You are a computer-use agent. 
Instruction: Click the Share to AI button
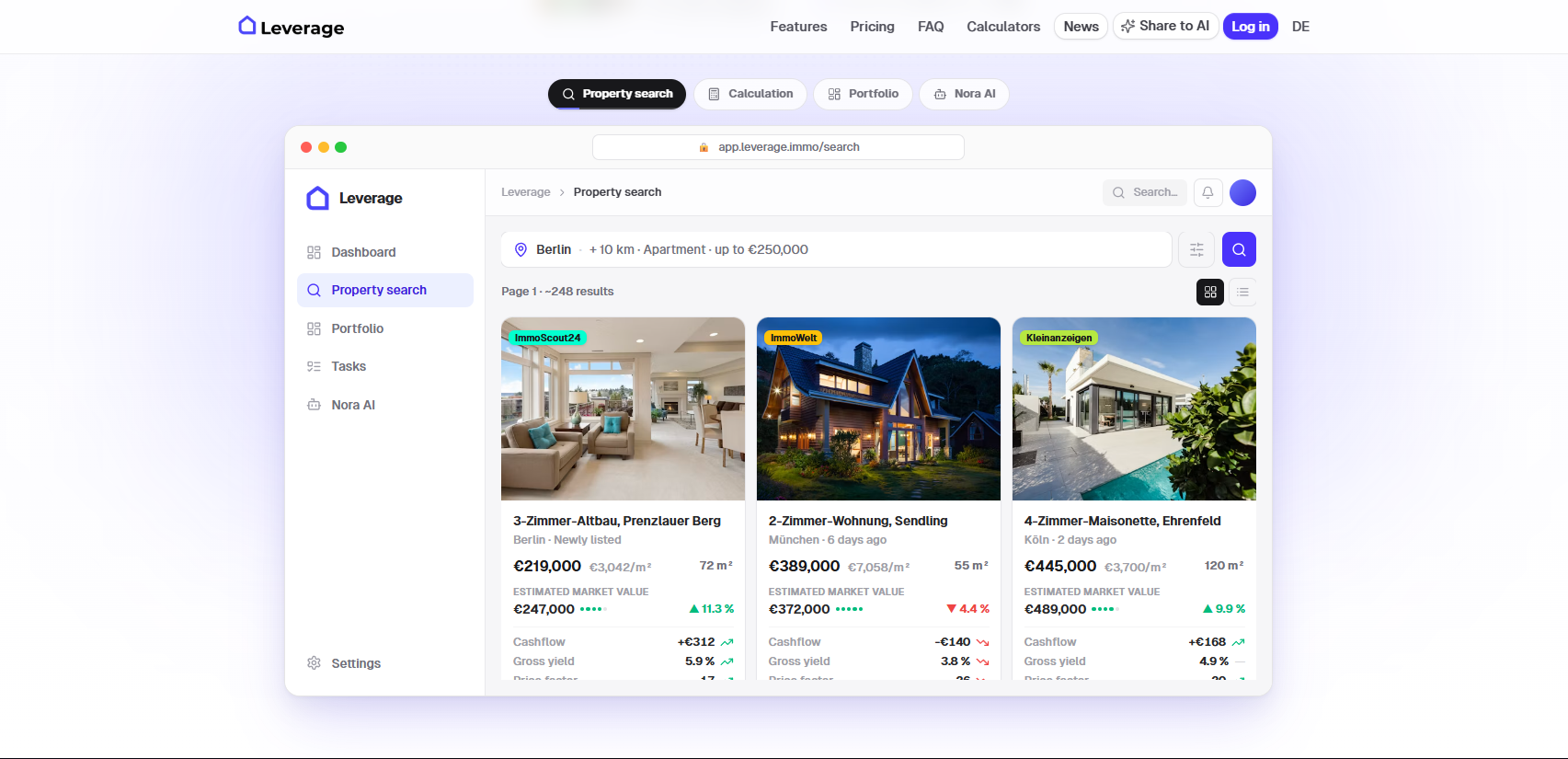[1165, 26]
